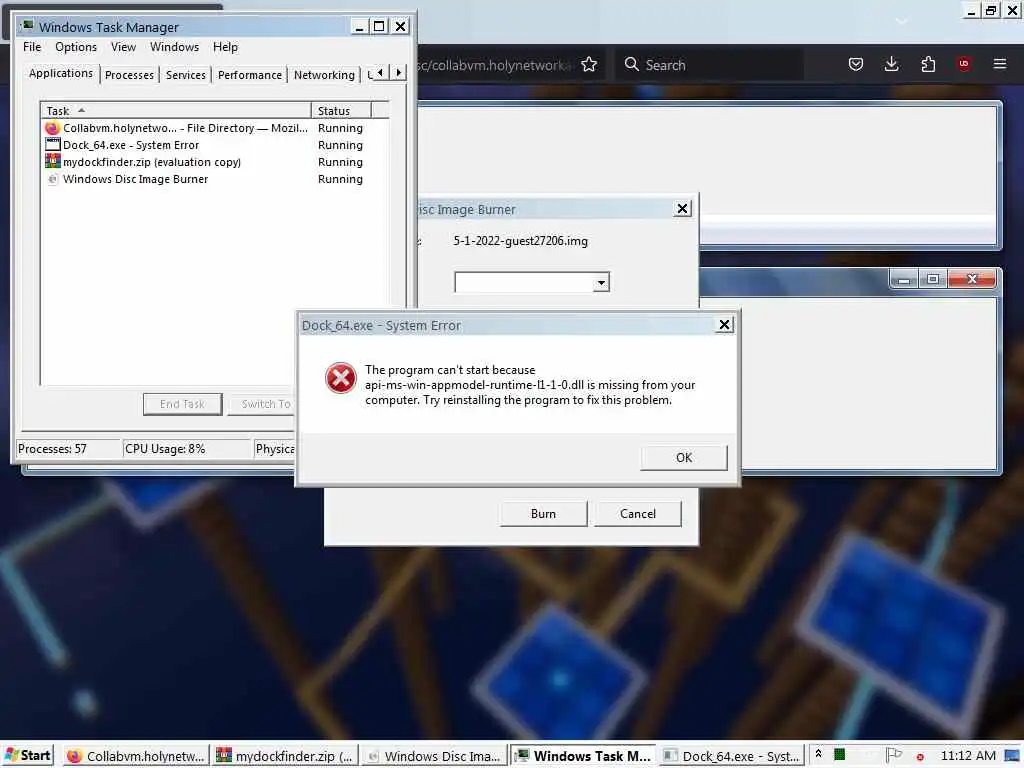Viewport: 1024px width, 768px height.
Task: Click Cancel in Disc Image Burner
Action: click(x=637, y=514)
